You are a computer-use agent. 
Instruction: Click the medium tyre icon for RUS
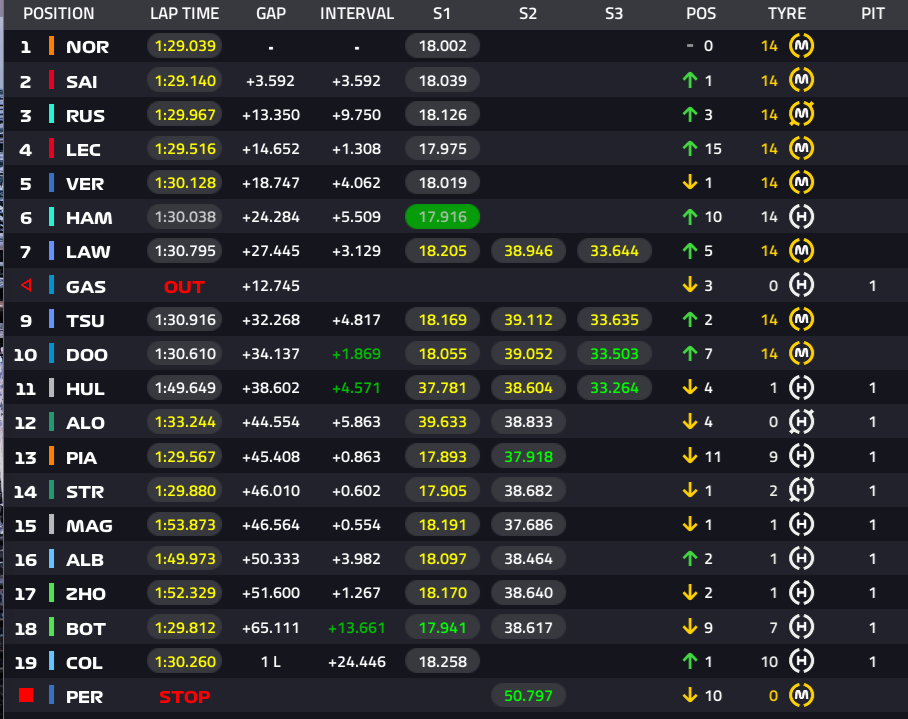pyautogui.click(x=801, y=114)
